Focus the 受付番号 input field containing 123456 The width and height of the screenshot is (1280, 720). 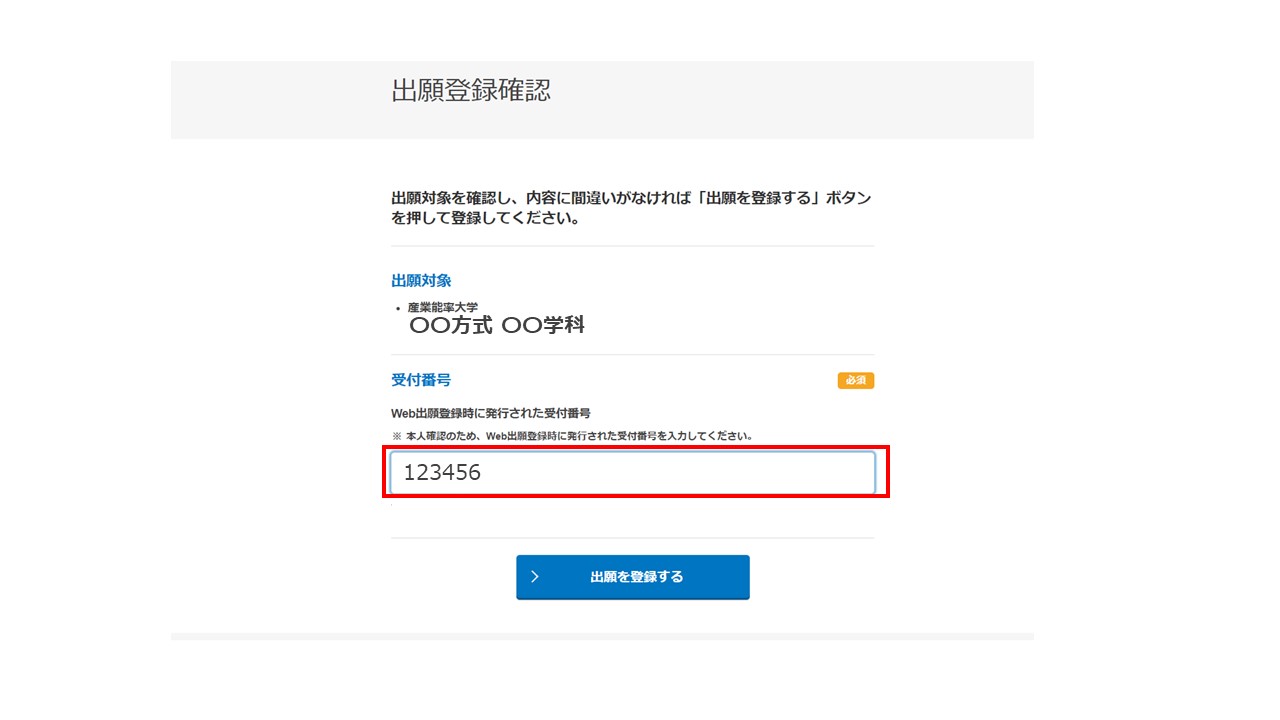click(633, 473)
